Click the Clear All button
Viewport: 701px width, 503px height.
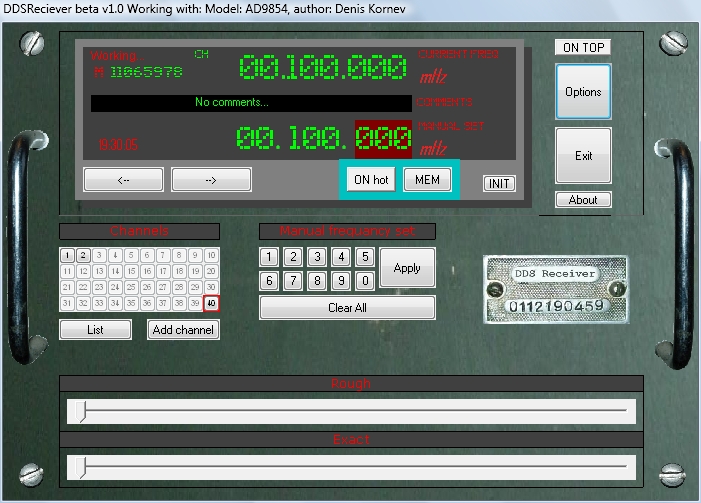pos(347,308)
